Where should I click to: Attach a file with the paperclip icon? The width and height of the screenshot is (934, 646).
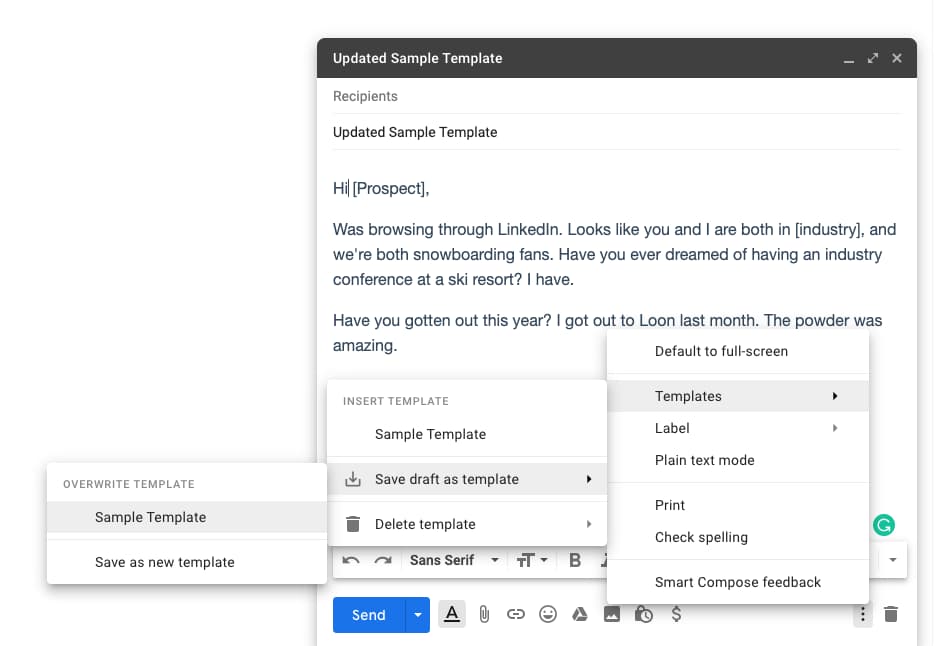(484, 614)
